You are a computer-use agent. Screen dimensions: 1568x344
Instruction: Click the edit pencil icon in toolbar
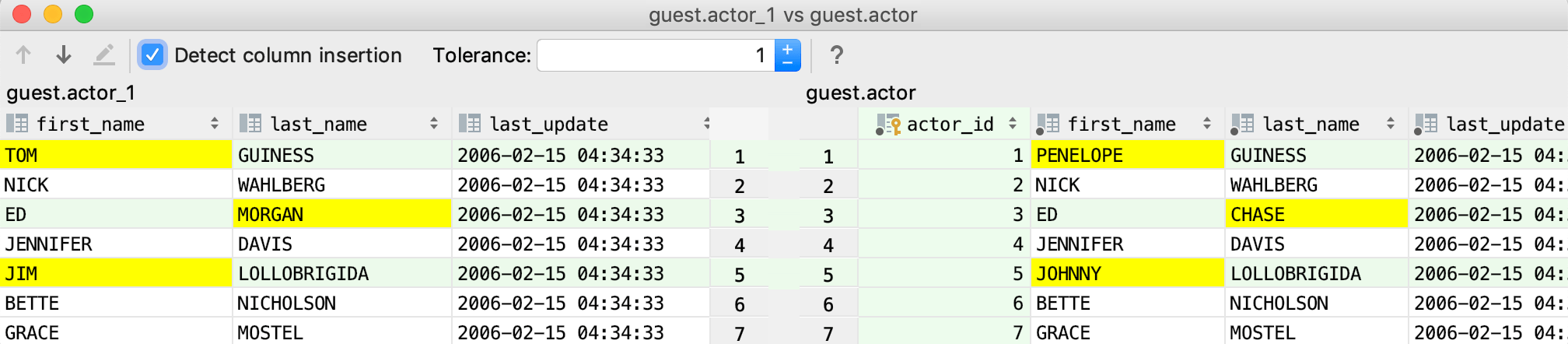(x=103, y=55)
